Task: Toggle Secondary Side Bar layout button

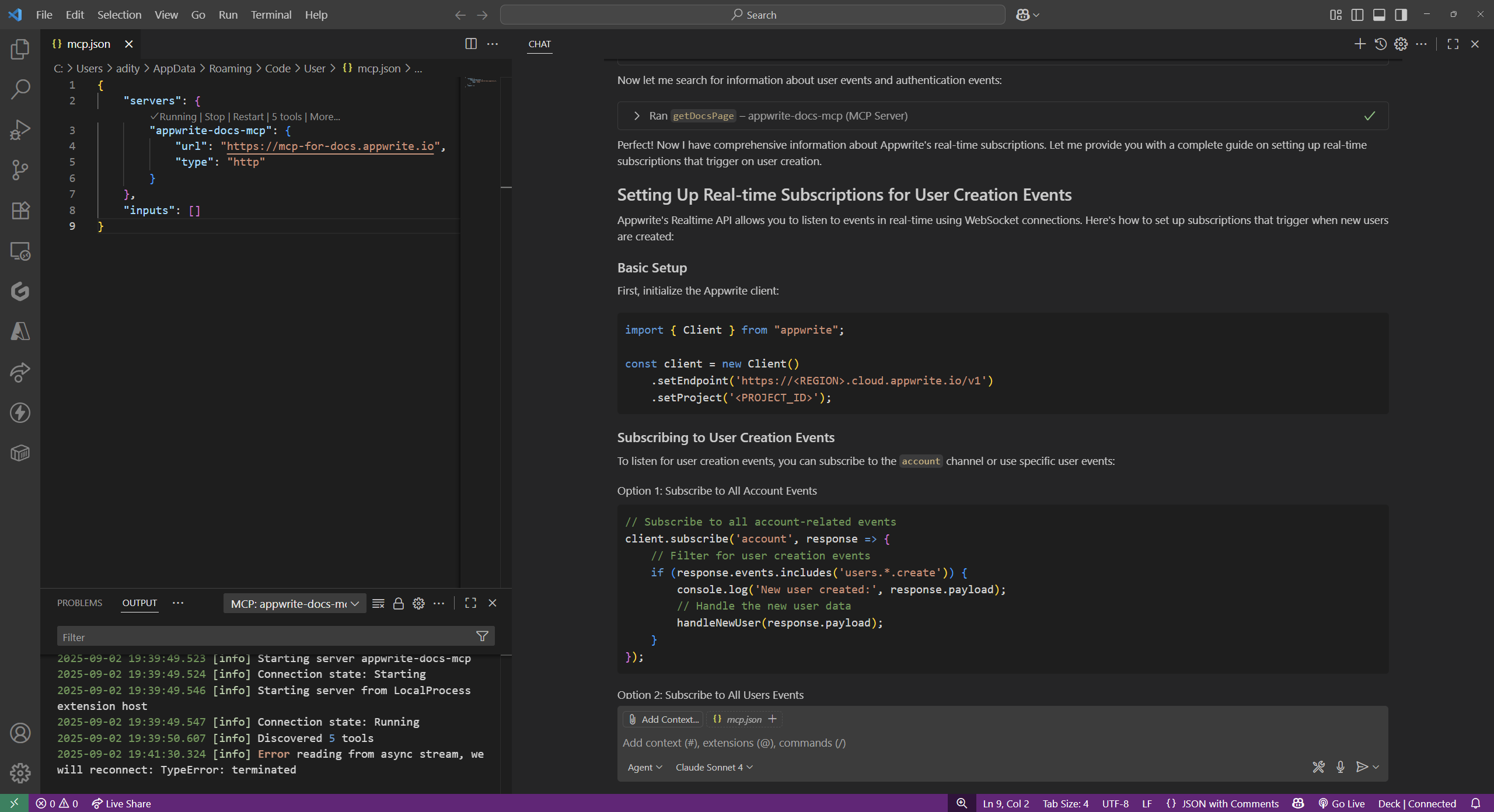Action: click(x=1401, y=15)
